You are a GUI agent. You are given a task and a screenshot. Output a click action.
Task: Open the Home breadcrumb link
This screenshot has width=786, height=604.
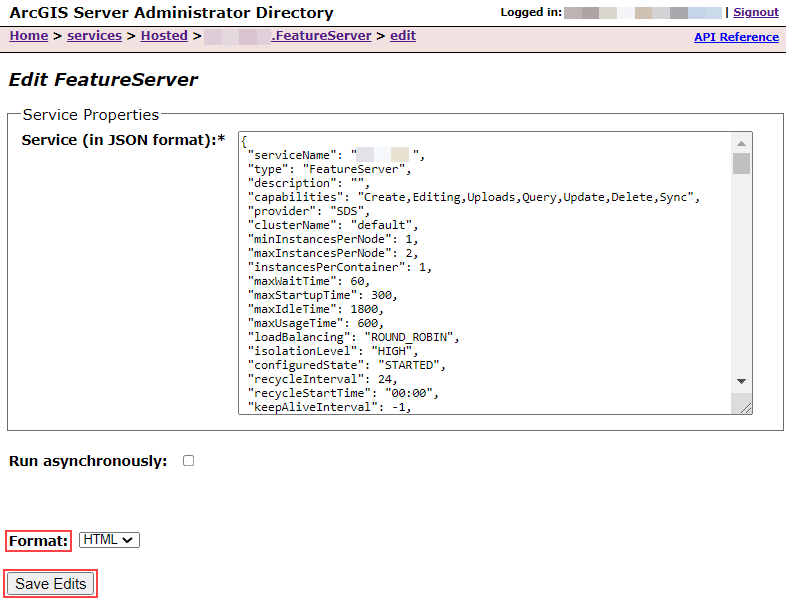(29, 36)
